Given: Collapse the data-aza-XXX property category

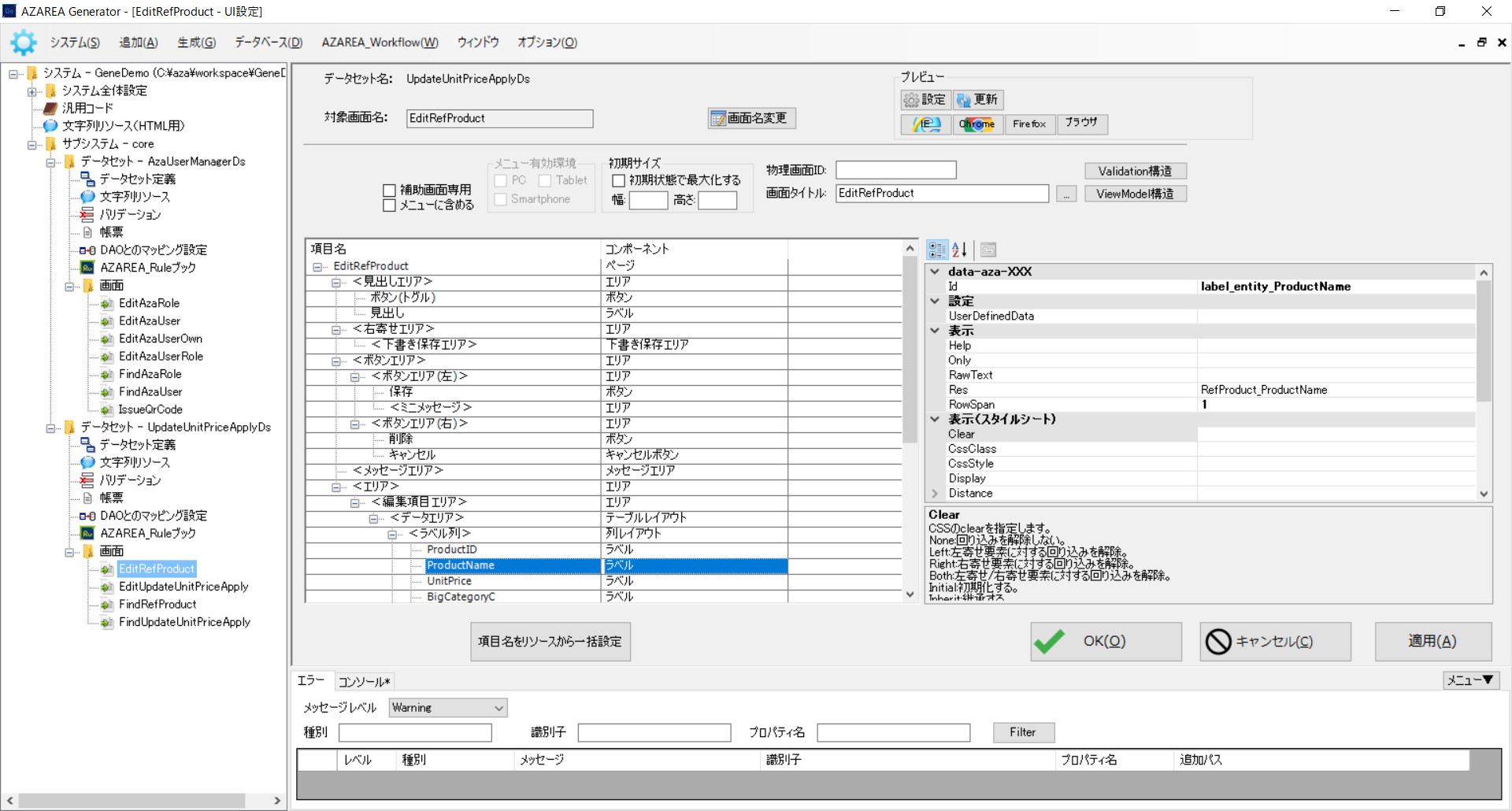Looking at the screenshot, I should (x=935, y=272).
